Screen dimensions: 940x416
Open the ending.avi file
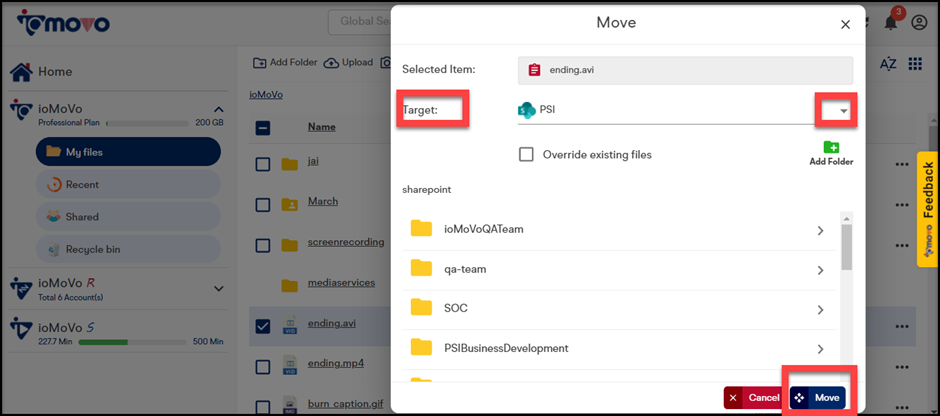332,324
